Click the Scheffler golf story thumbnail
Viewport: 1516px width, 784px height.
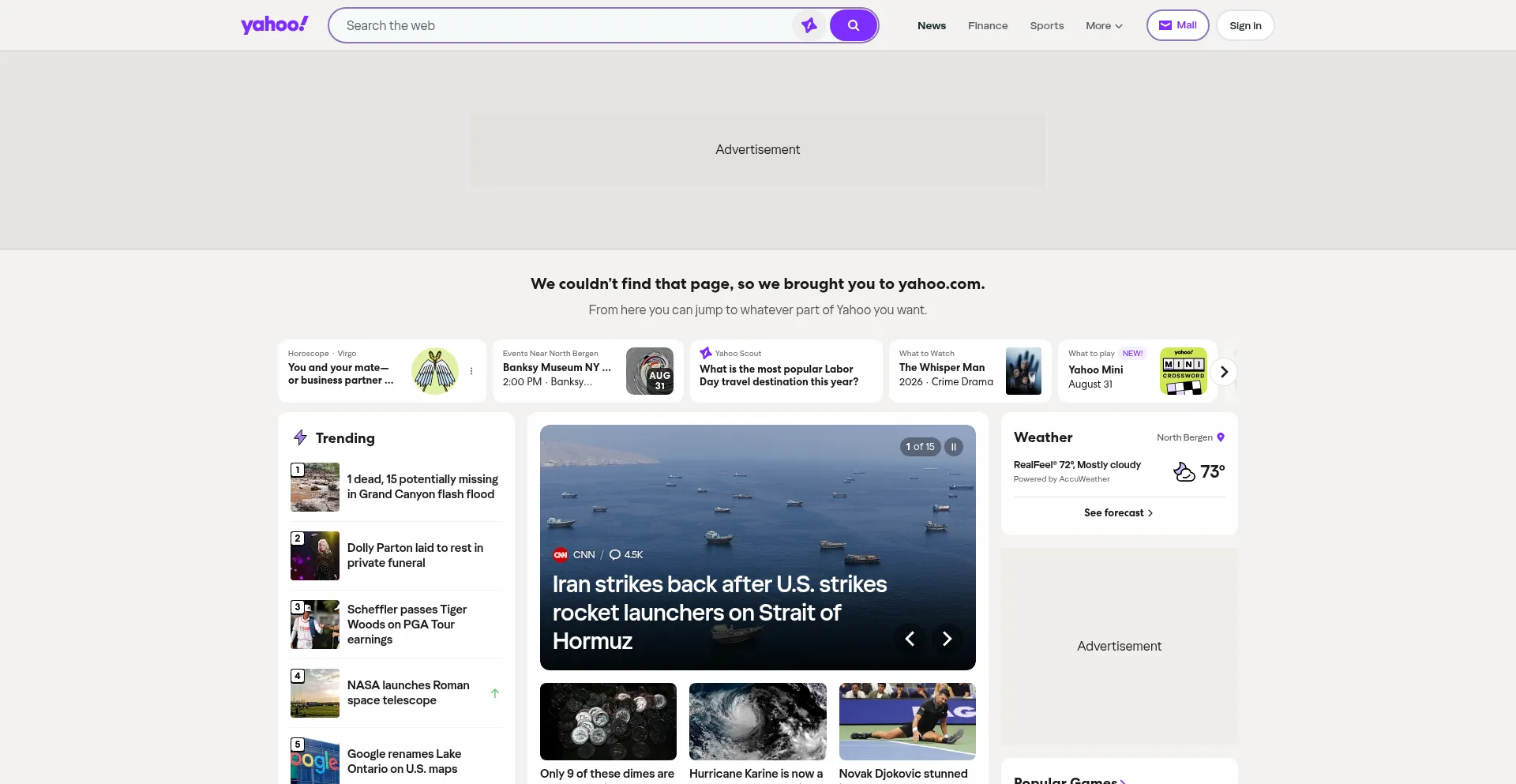[x=315, y=625]
